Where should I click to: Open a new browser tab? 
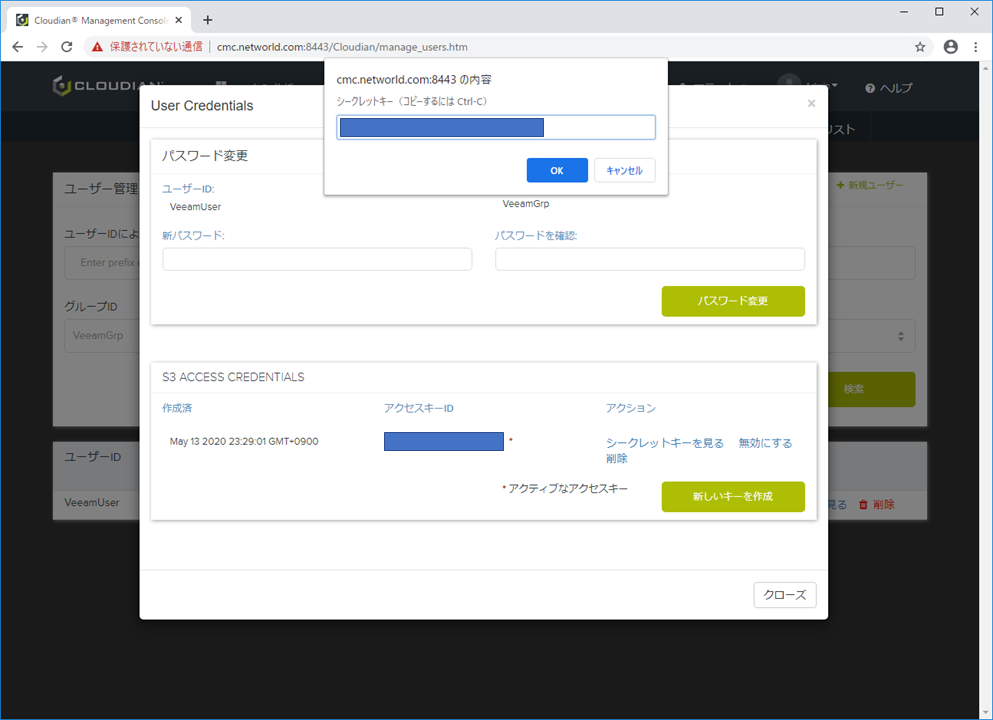[x=207, y=18]
